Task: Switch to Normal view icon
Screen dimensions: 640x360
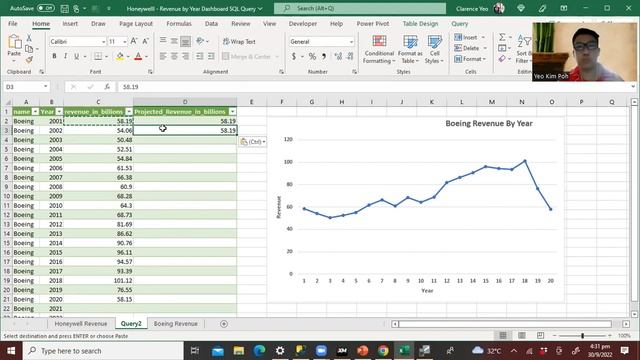Action: [x=503, y=336]
